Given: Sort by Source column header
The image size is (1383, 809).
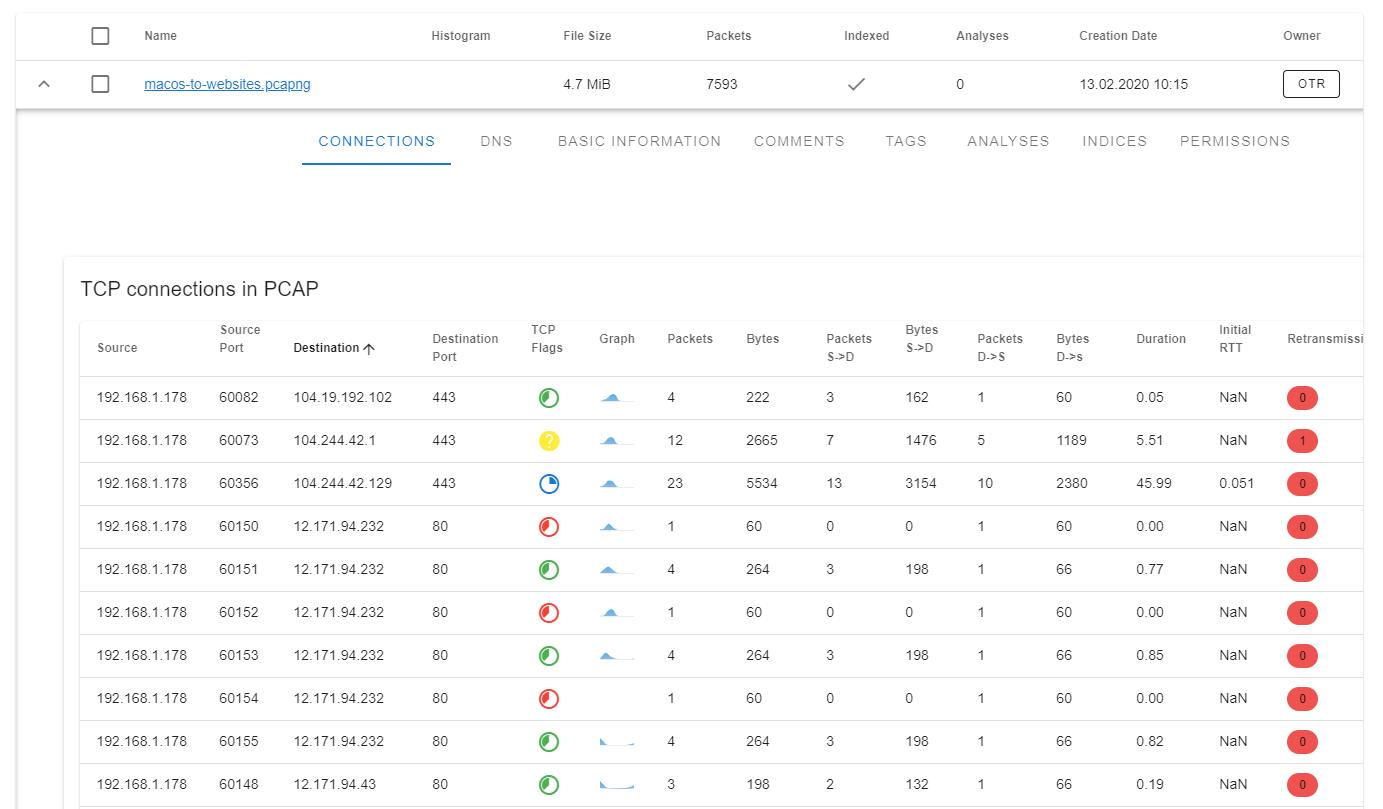Looking at the screenshot, I should [x=117, y=348].
